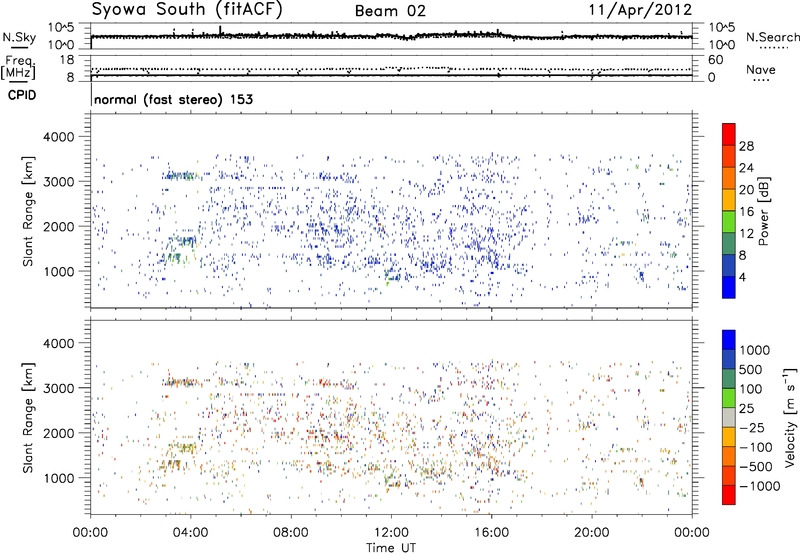This screenshot has height=554, width=800.
Task: Click the '4000' tick on Power panel
Action: (x=58, y=137)
